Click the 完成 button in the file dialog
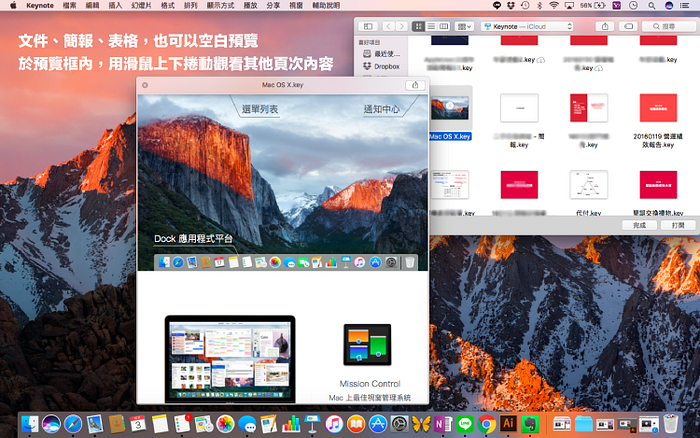Viewport: 700px width, 438px height. pyautogui.click(x=639, y=225)
